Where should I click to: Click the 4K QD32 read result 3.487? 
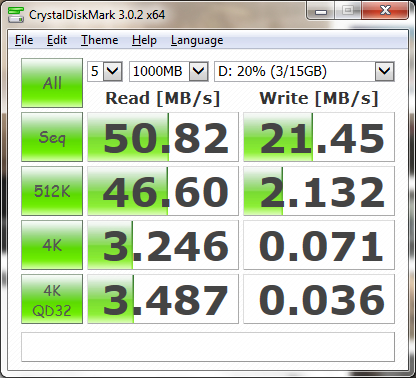point(163,299)
